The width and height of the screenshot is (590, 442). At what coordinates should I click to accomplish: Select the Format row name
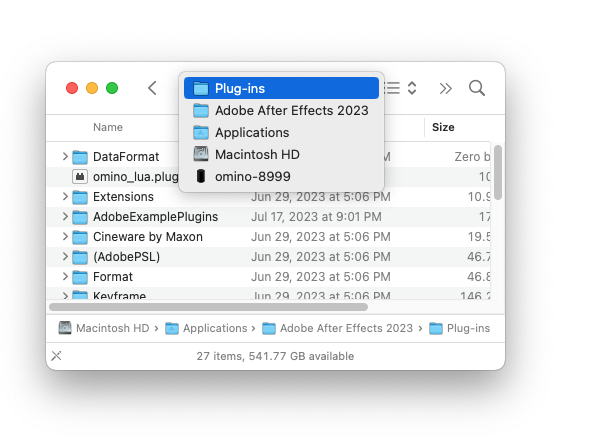pos(113,276)
